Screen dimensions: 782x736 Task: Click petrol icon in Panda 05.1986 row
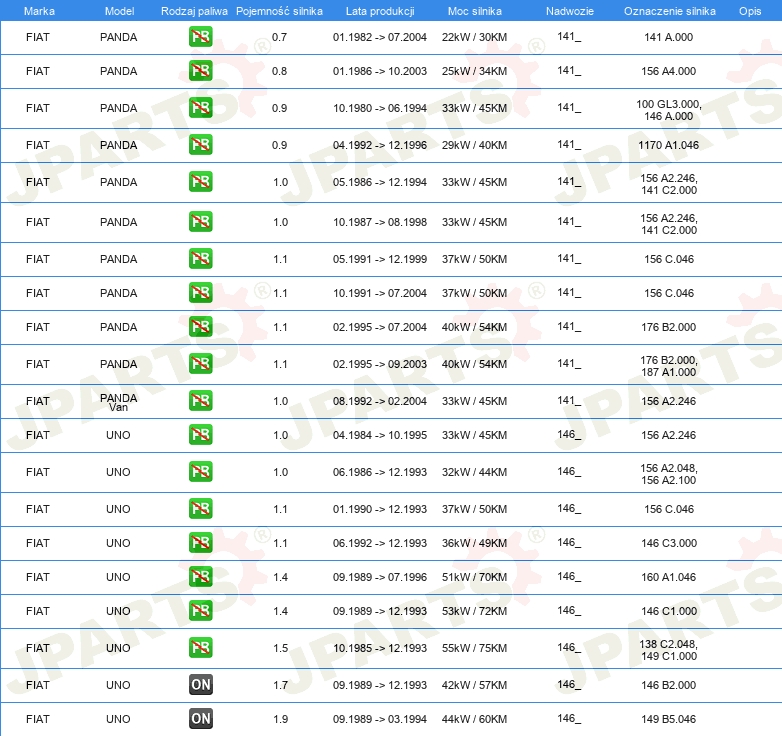200,182
